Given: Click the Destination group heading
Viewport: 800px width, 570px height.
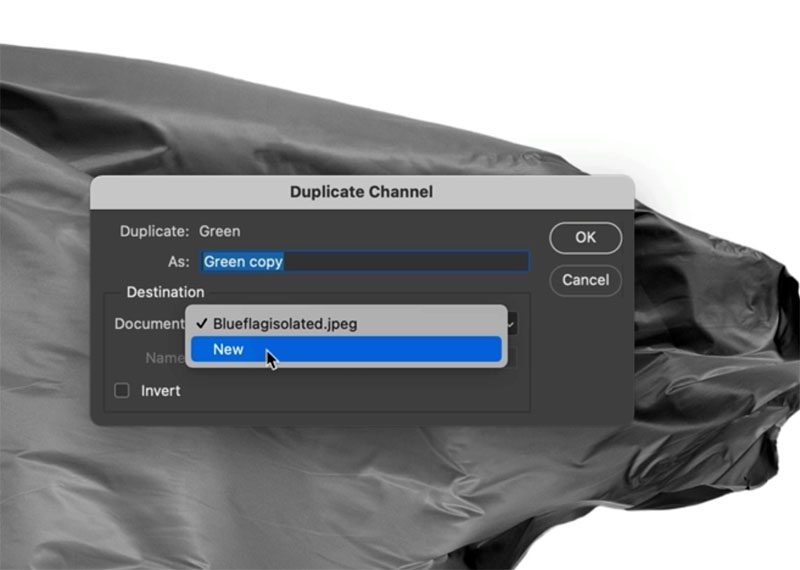Looking at the screenshot, I should (x=165, y=292).
